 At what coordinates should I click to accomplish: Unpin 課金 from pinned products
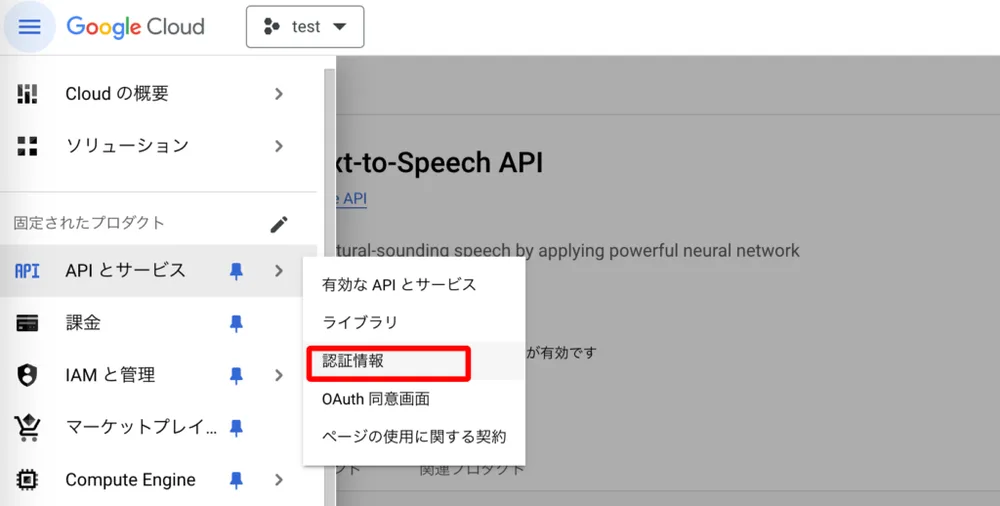pyautogui.click(x=236, y=324)
